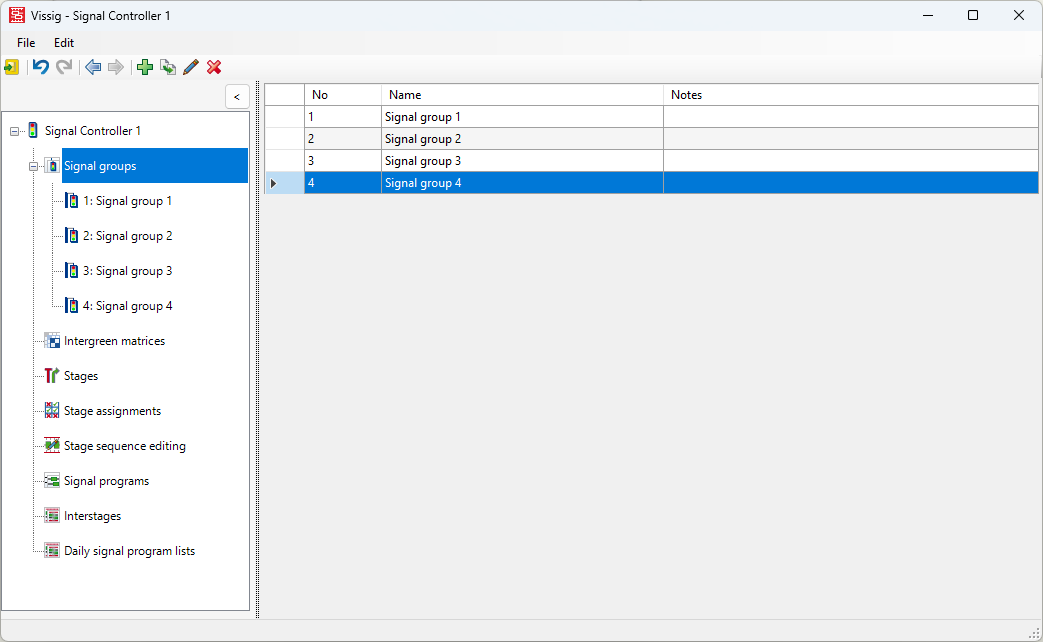Click the blue Back arrow icon
Viewport: 1043px width, 642px height.
(93, 67)
